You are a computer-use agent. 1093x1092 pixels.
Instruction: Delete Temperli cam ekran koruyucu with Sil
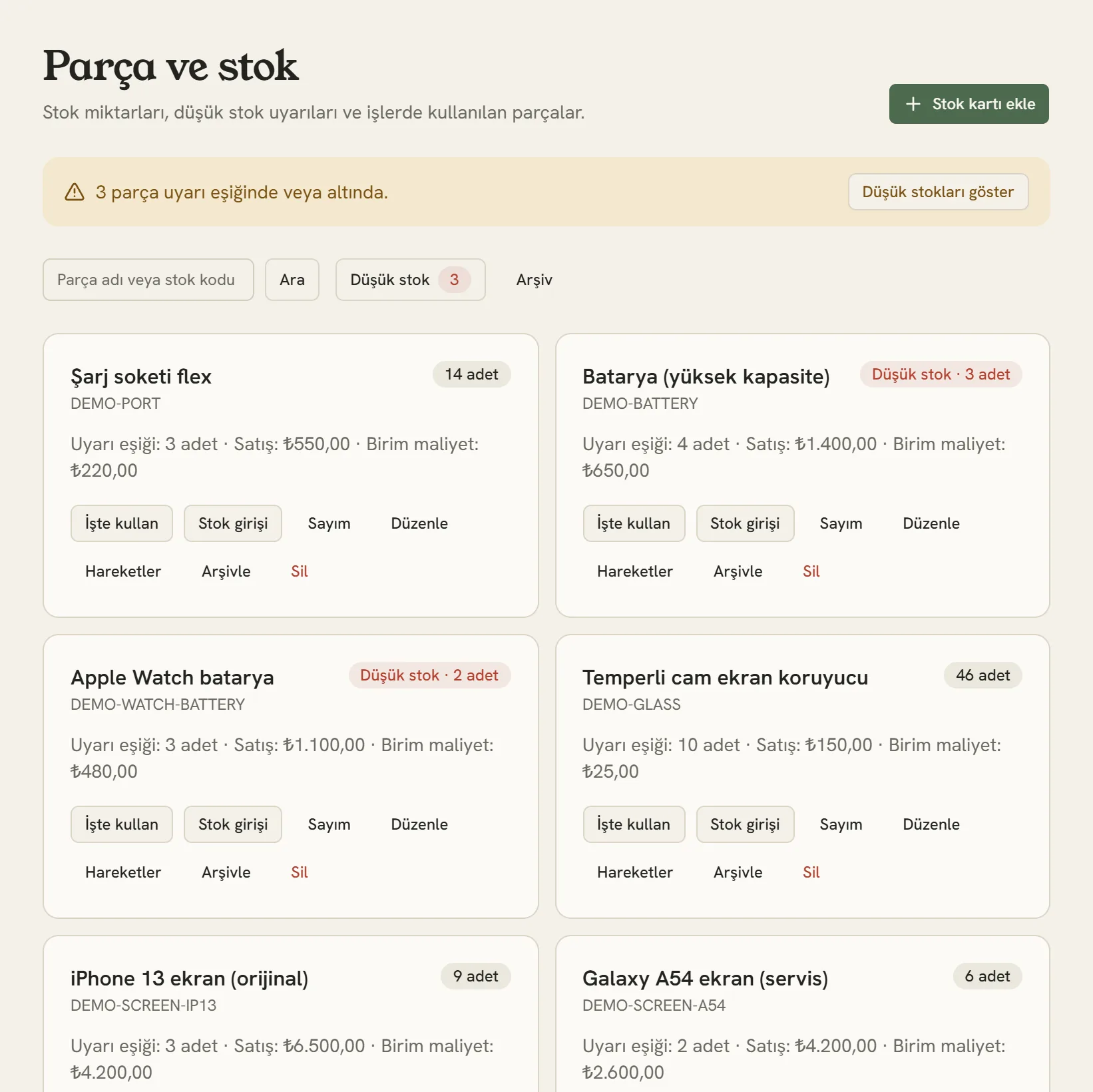(x=811, y=872)
